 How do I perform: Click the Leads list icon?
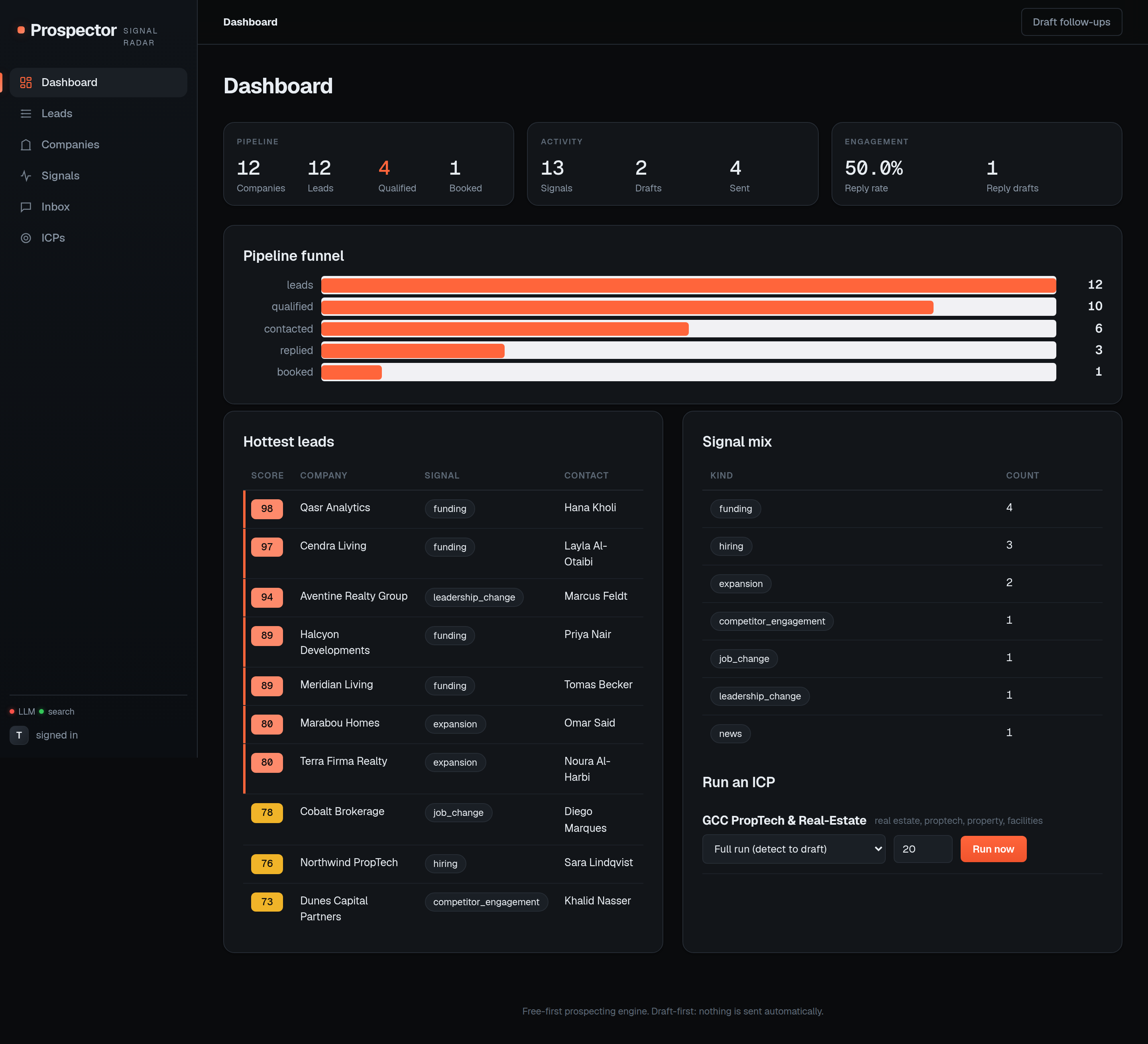click(26, 114)
